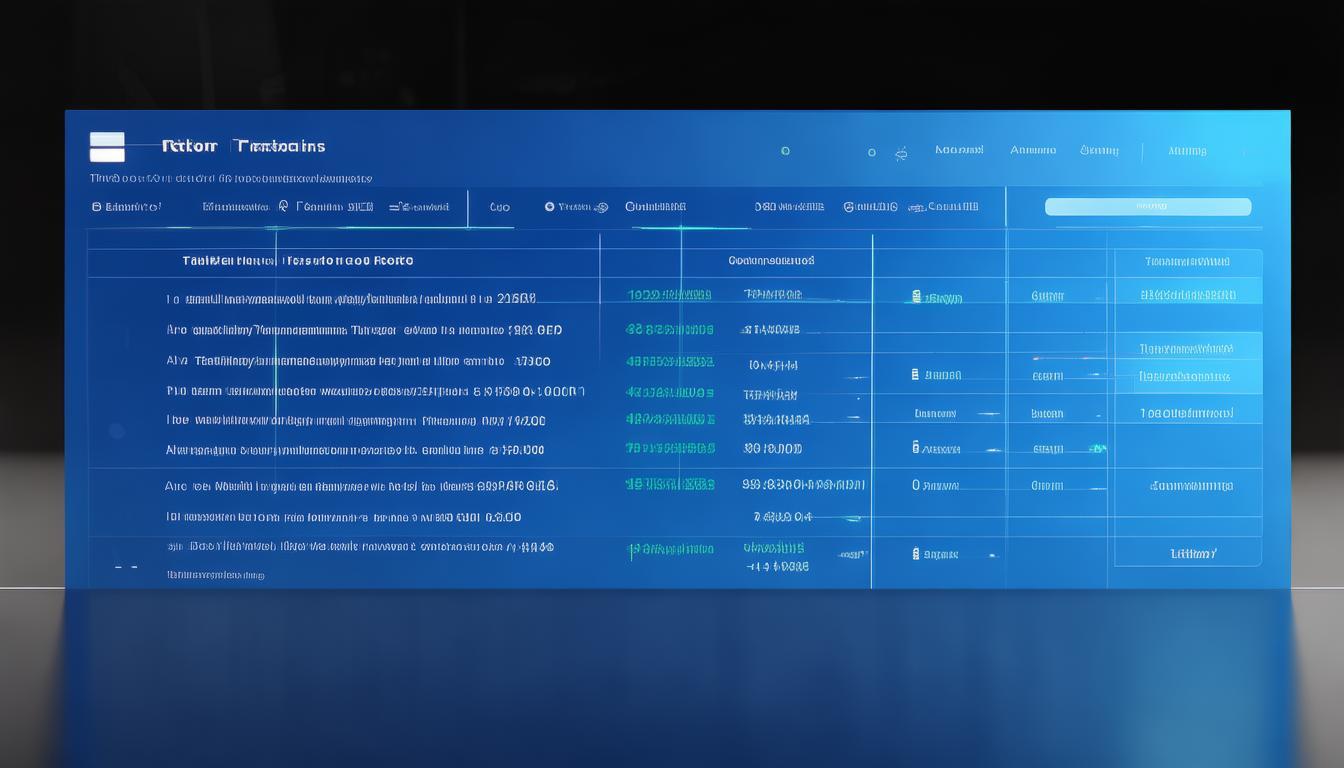Click the database icon in the last table row
The height and width of the screenshot is (768, 1344).
coord(916,553)
